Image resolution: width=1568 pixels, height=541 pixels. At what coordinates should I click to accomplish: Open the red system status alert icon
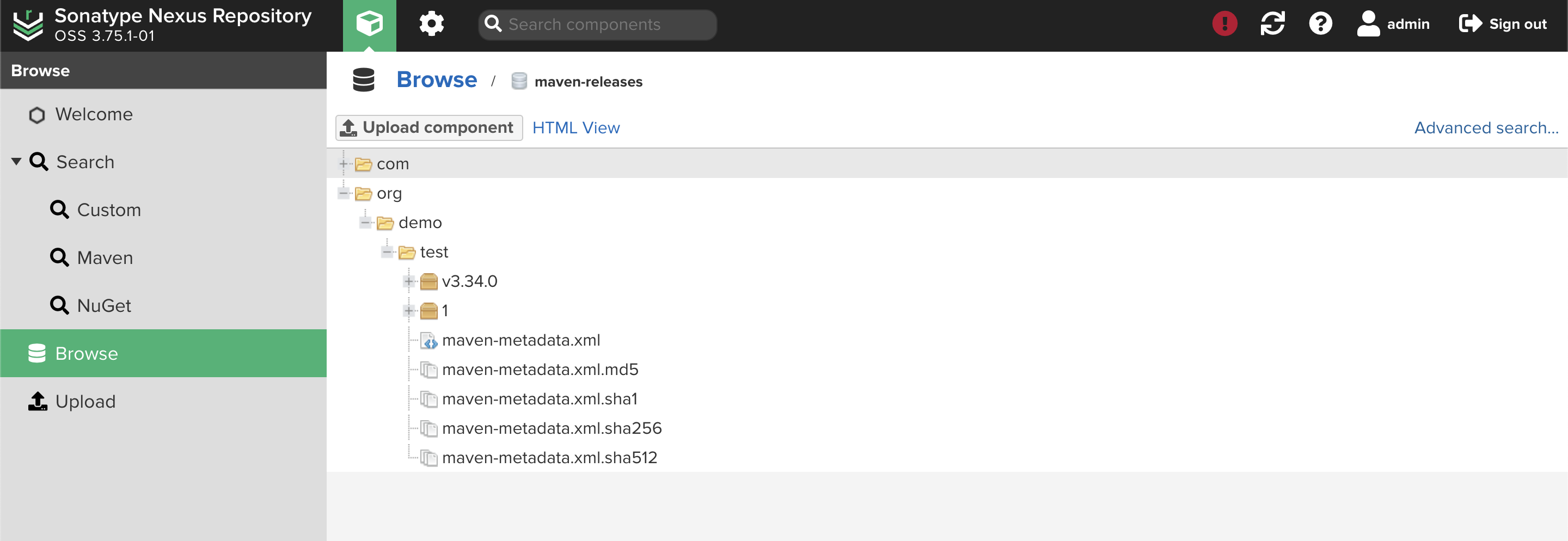coord(1224,24)
